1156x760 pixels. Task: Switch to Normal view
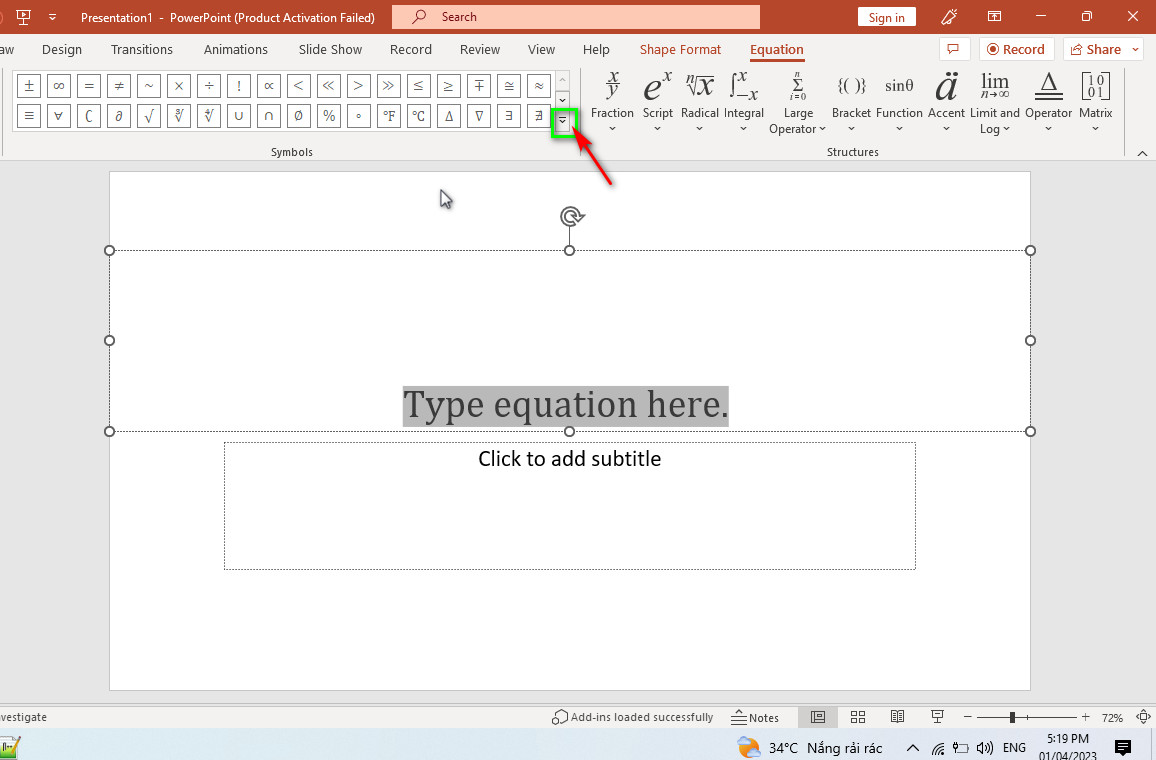click(x=818, y=717)
